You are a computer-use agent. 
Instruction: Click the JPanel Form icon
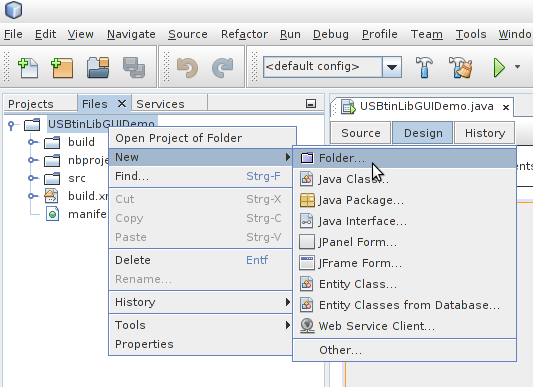tap(307, 242)
